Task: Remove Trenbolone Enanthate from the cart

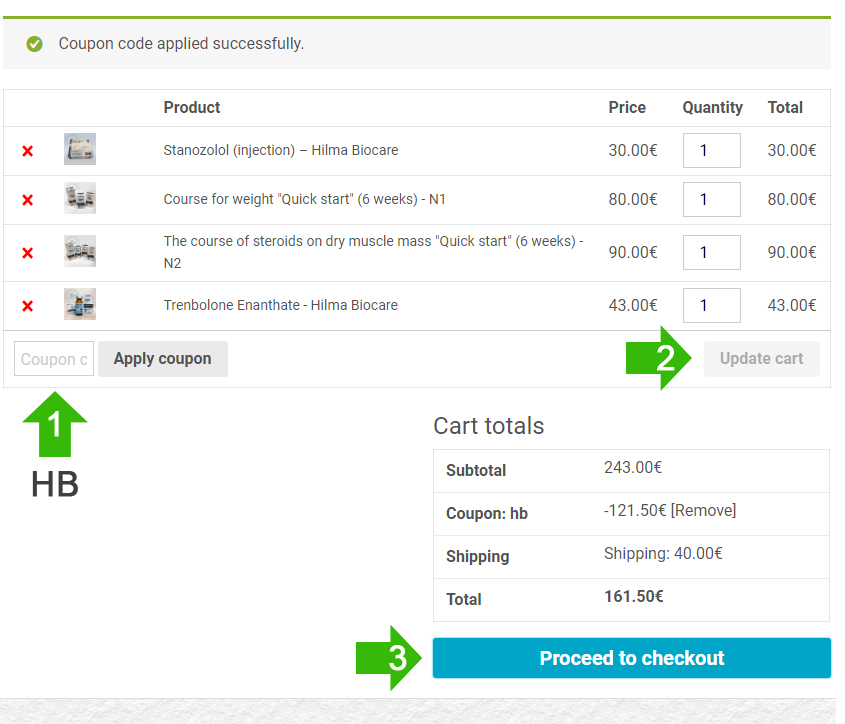Action: [x=28, y=306]
